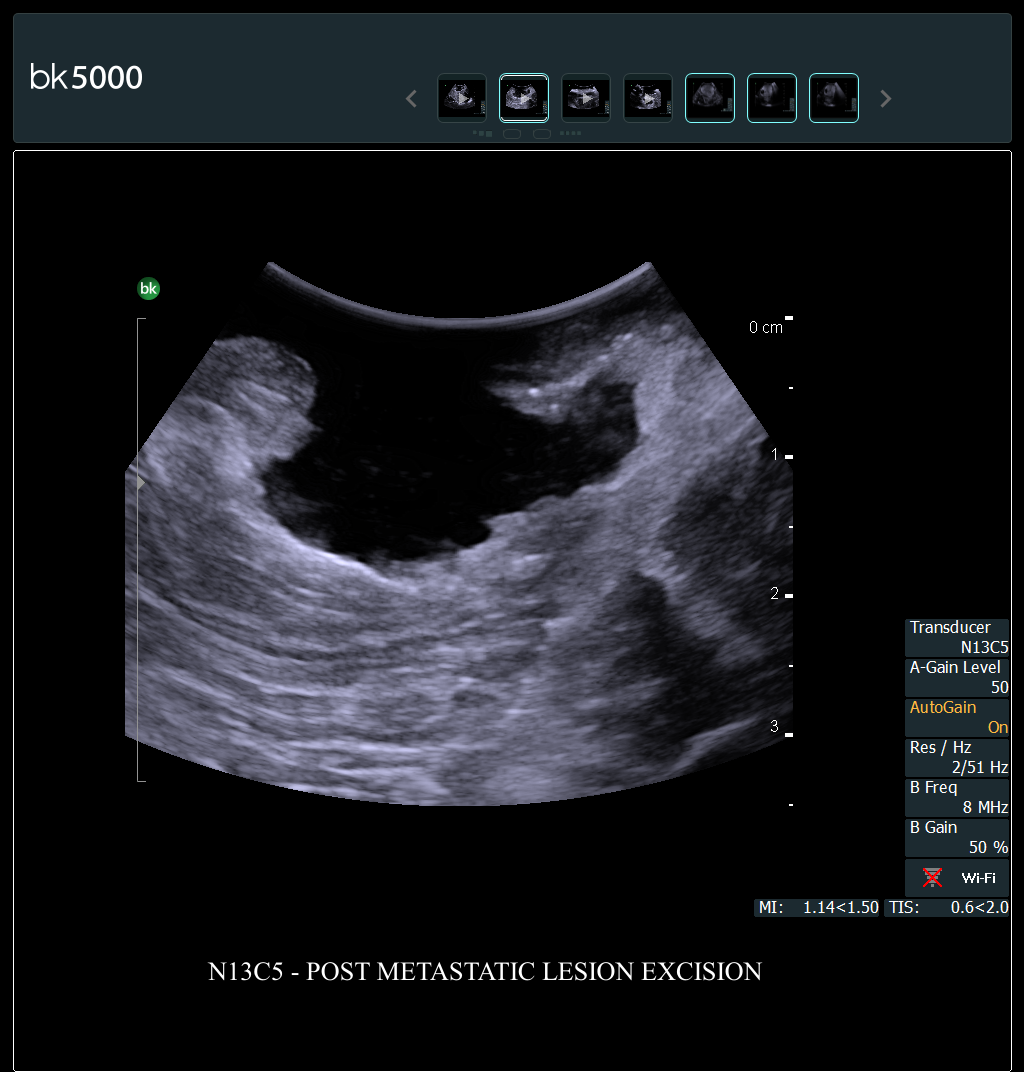Image resolution: width=1024 pixels, height=1072 pixels.
Task: Click the bk5000 logo in the header
Action: coord(86,78)
